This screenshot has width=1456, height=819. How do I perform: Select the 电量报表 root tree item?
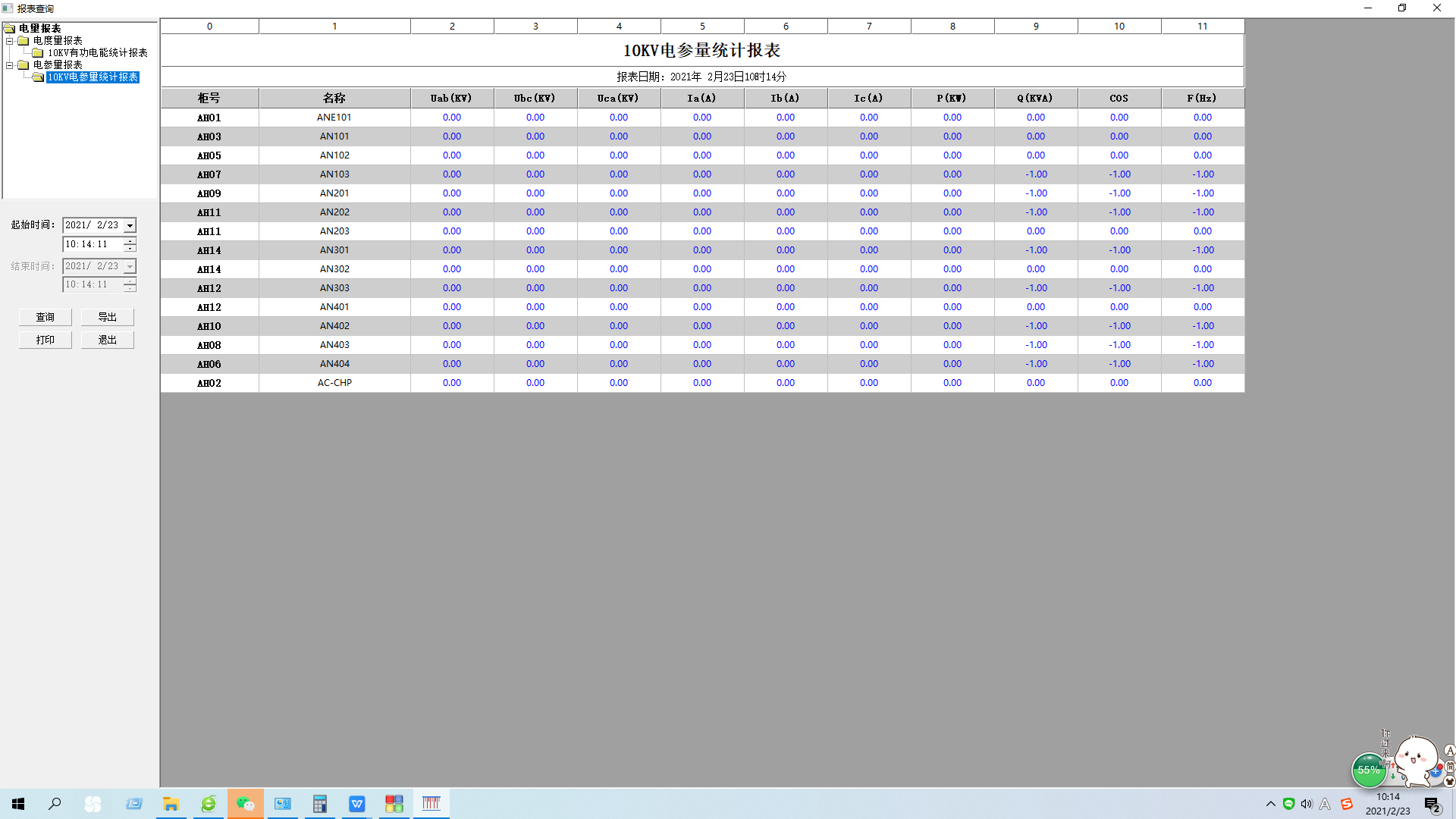click(x=40, y=29)
